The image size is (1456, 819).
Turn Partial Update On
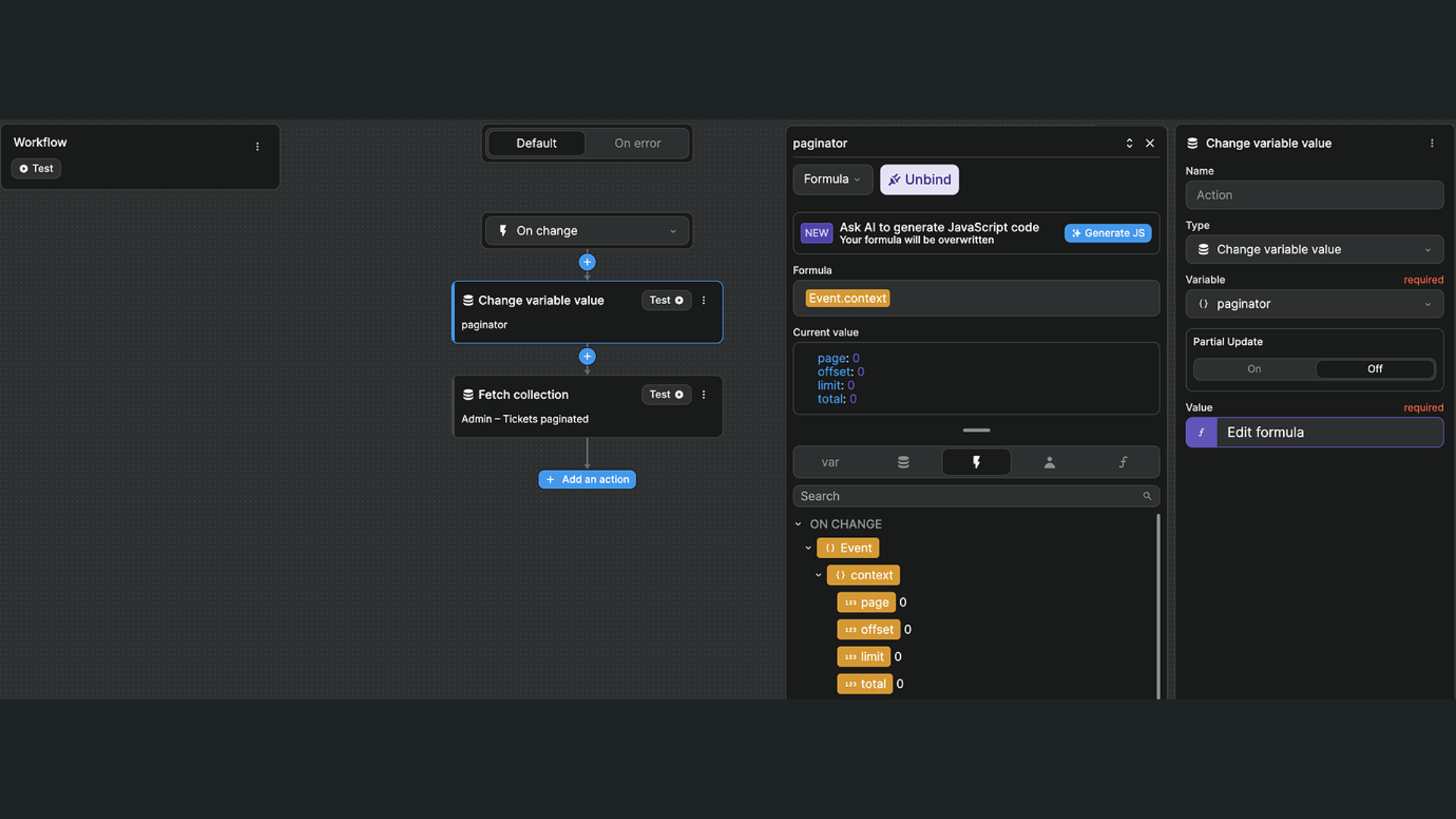tap(1254, 369)
